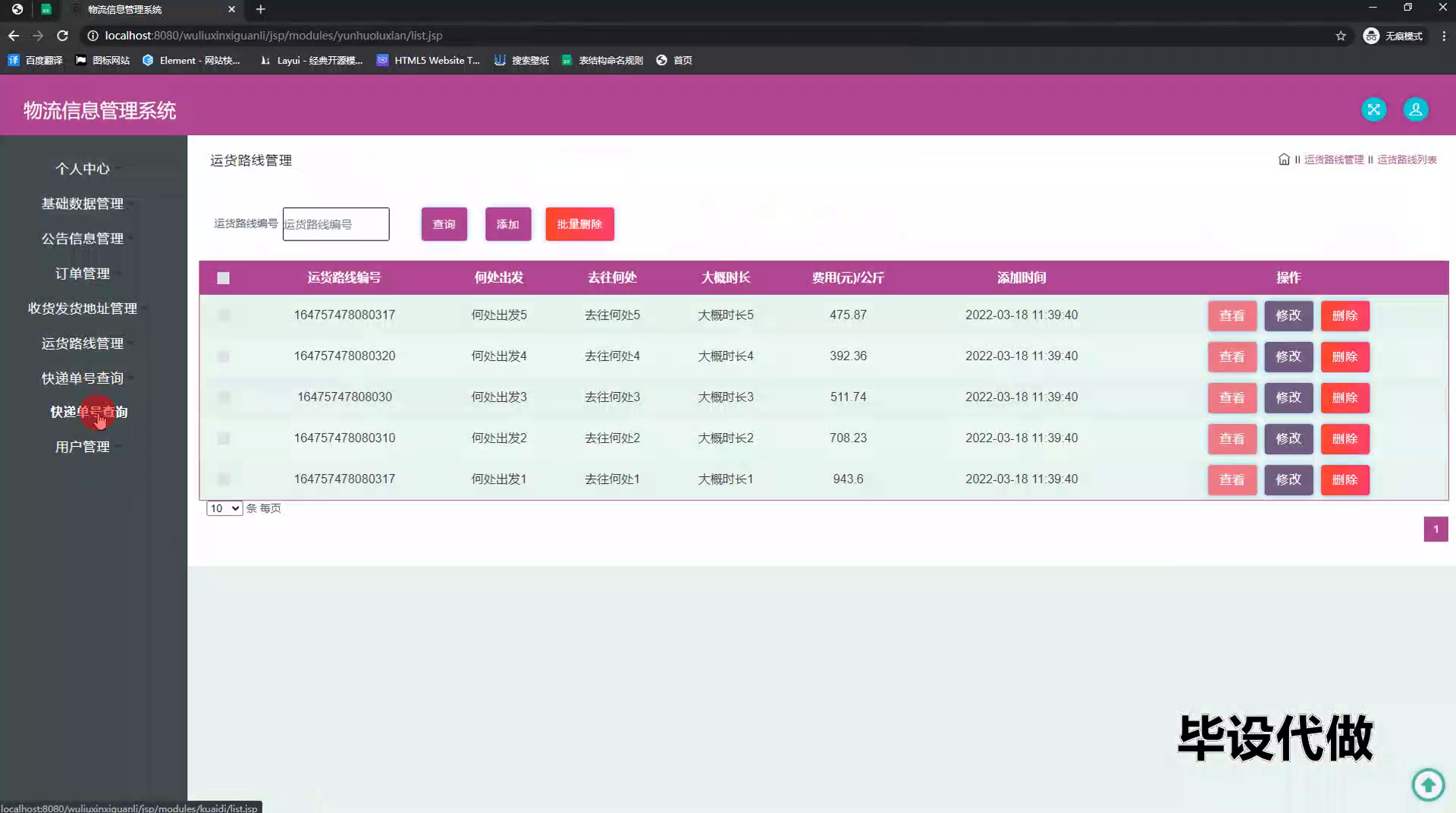Toggle the select-all checkbox in table header
Viewport: 1456px width, 813px height.
pyautogui.click(x=223, y=278)
